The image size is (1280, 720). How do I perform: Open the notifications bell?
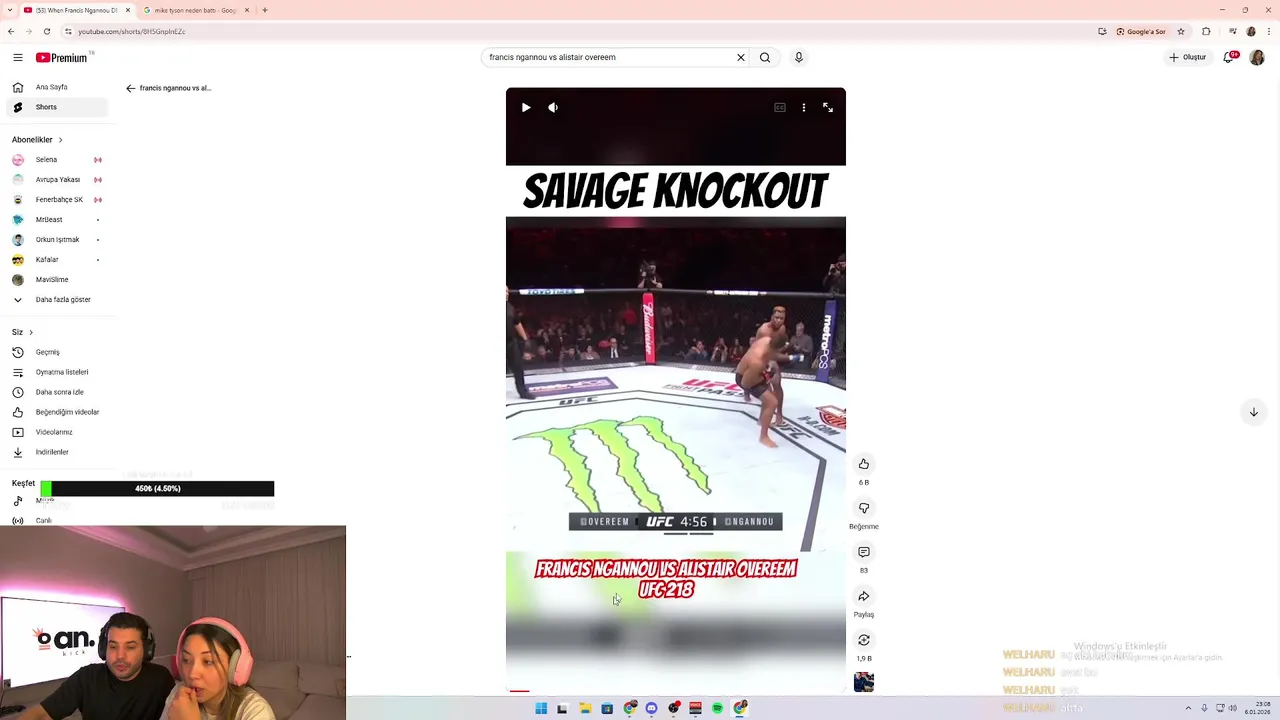(x=1229, y=57)
